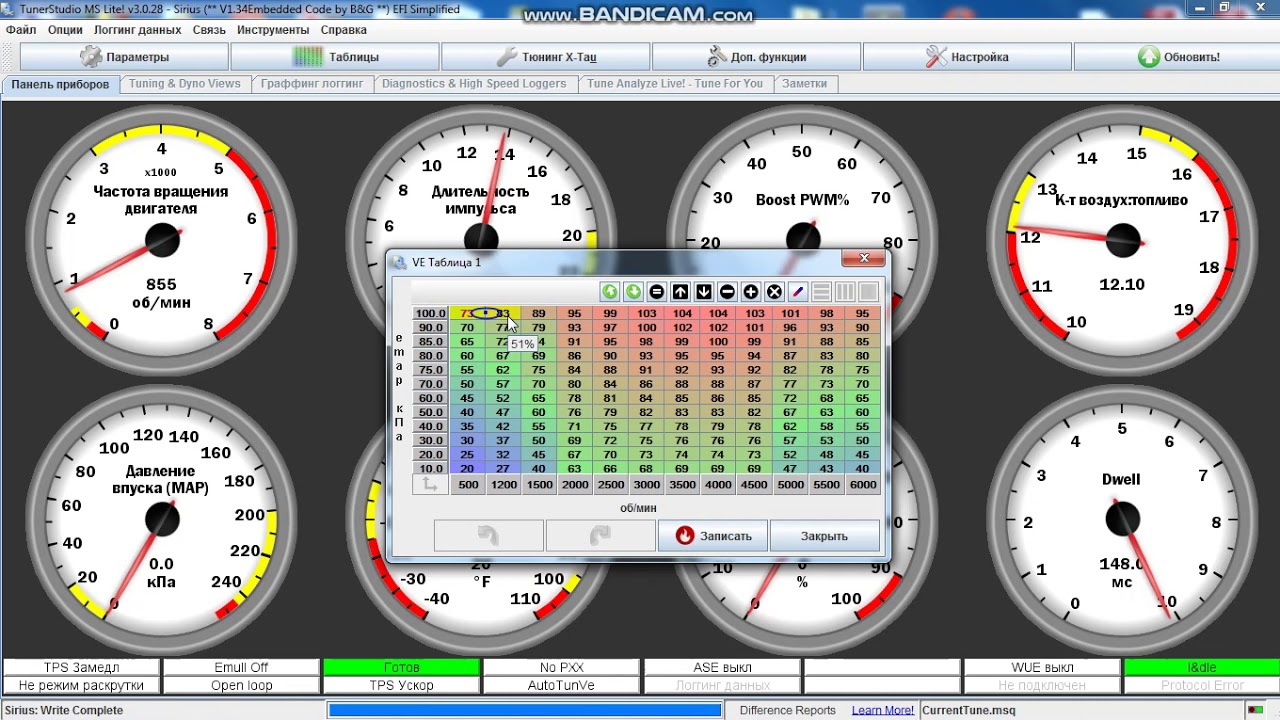Image resolution: width=1280 pixels, height=720 pixels.
Task: Click the Закрыть button
Action: pos(824,536)
